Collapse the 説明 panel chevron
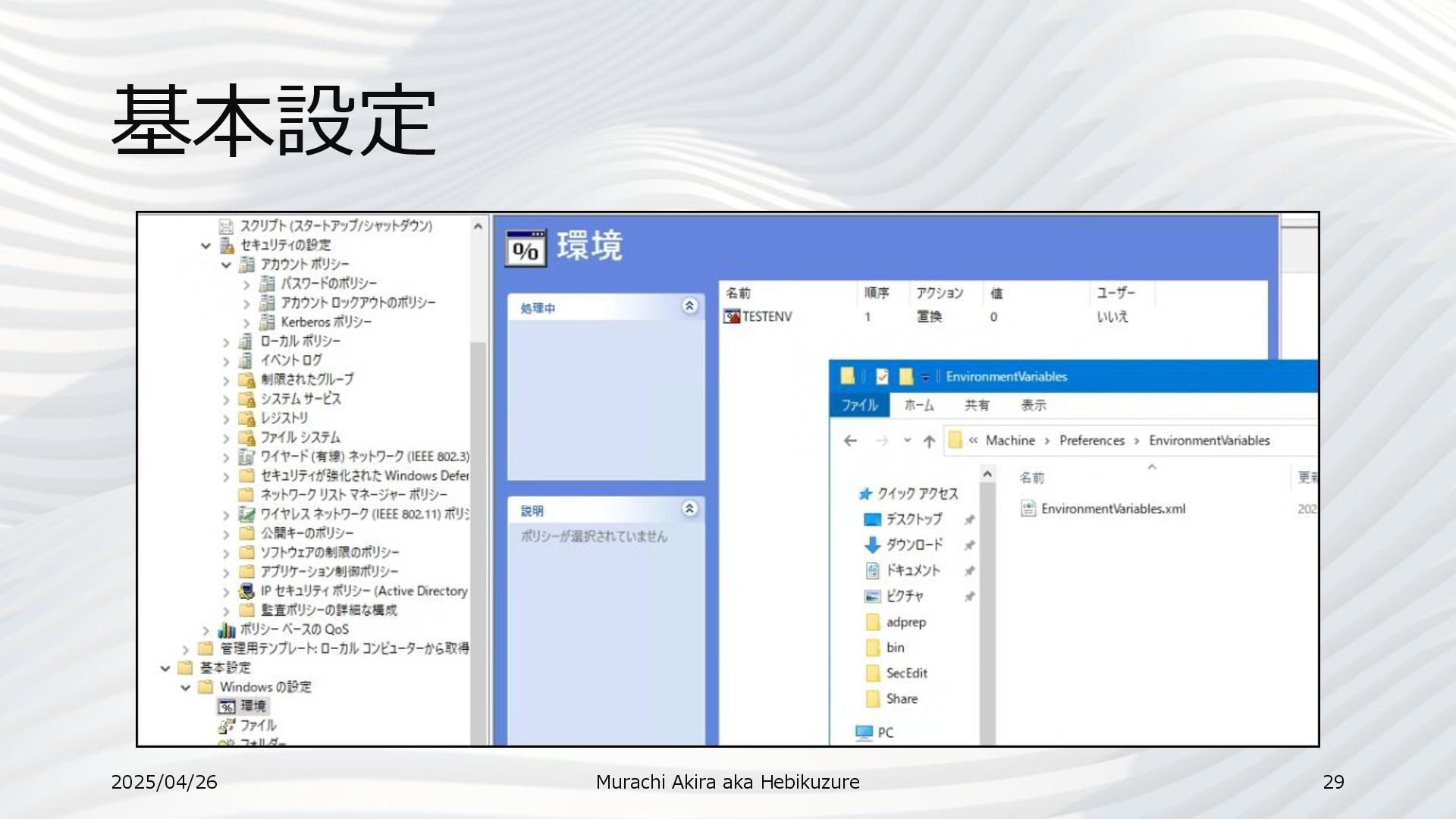The height and width of the screenshot is (819, 1456). coord(689,509)
